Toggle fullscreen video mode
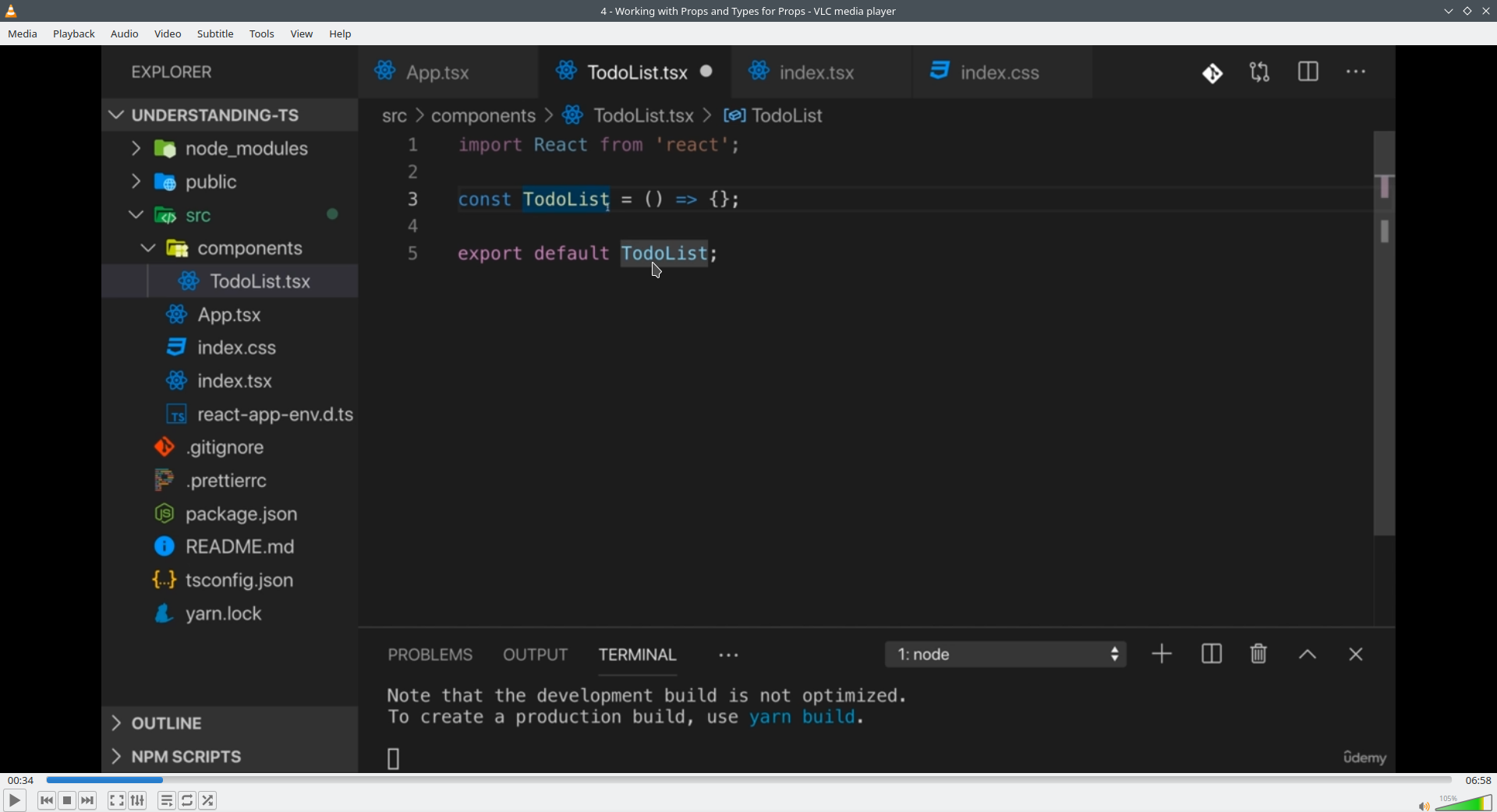Image resolution: width=1497 pixels, height=812 pixels. (116, 800)
